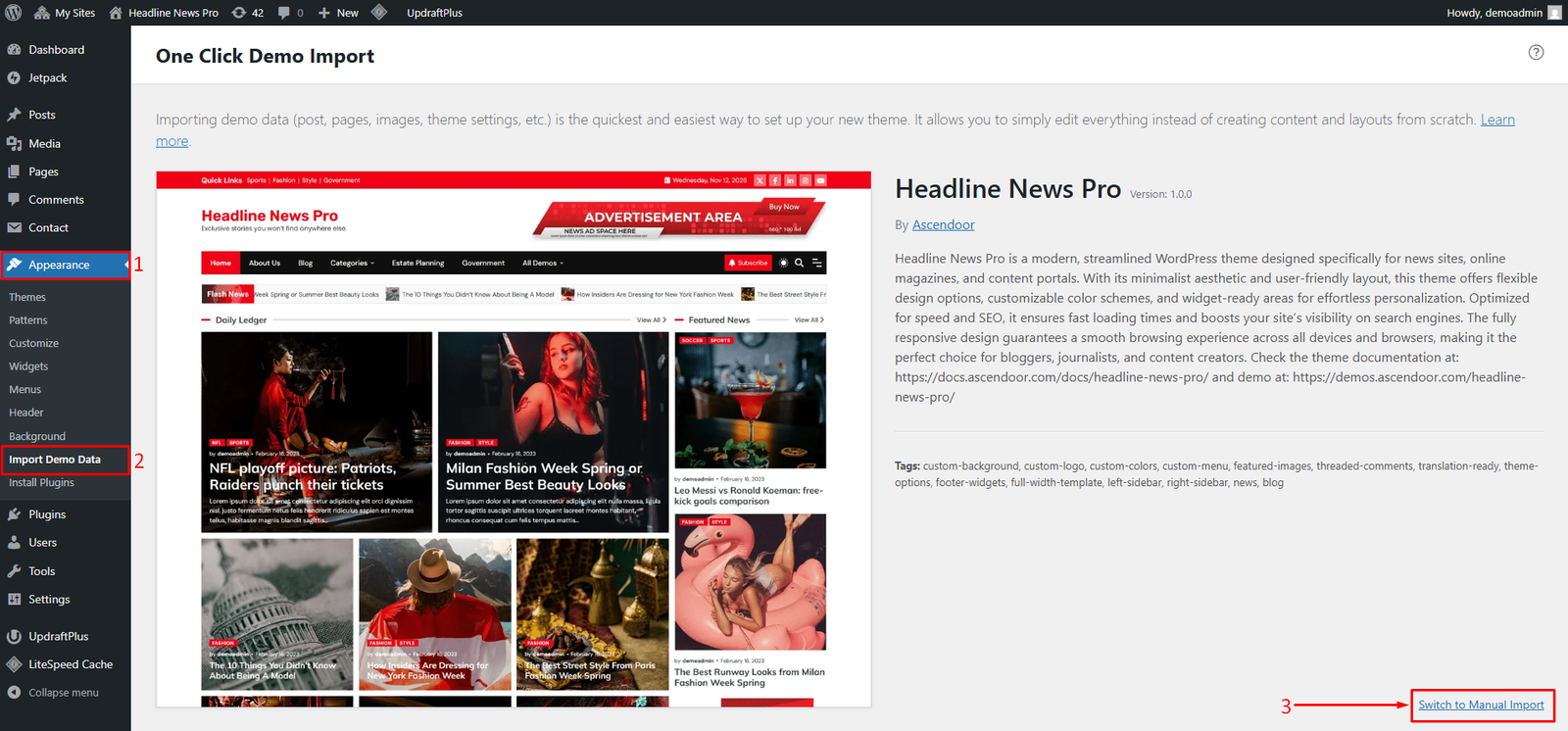Open the My Sites dropdown menu
Image resolution: width=1568 pixels, height=731 pixels.
pos(65,13)
